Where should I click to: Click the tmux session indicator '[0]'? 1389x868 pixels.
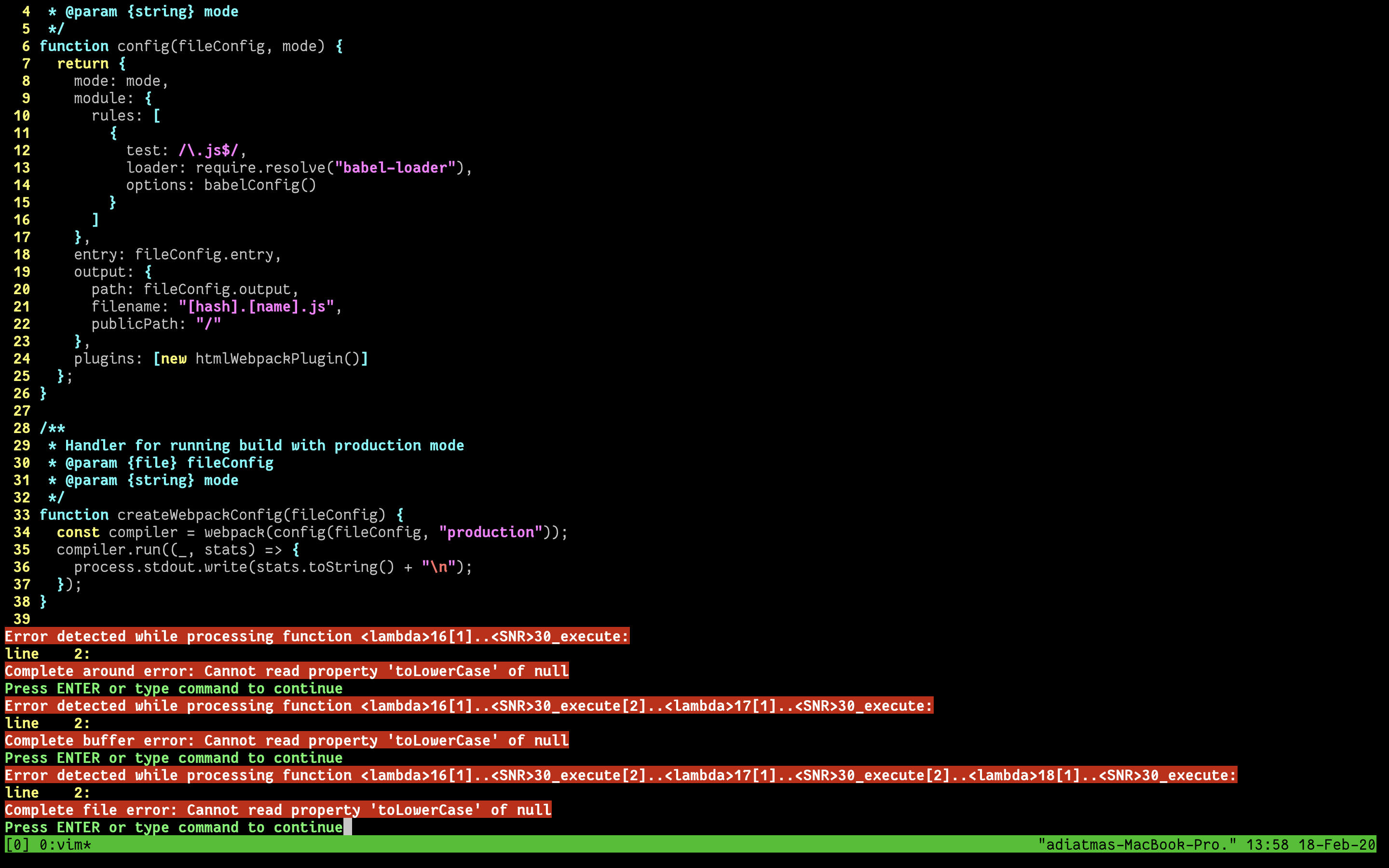click(x=17, y=844)
